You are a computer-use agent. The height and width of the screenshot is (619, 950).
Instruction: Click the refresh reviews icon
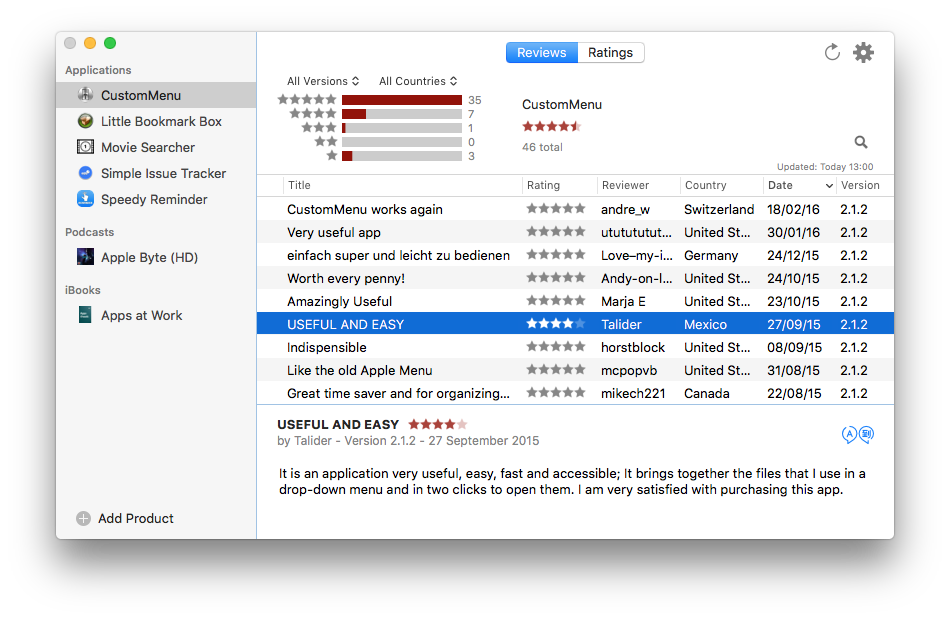click(832, 53)
